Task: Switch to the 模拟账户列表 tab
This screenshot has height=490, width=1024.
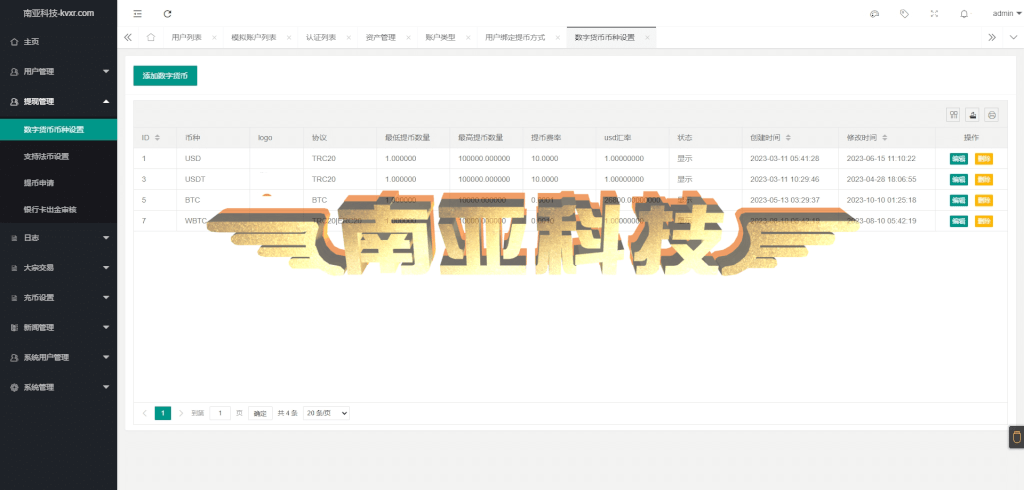Action: (253, 38)
